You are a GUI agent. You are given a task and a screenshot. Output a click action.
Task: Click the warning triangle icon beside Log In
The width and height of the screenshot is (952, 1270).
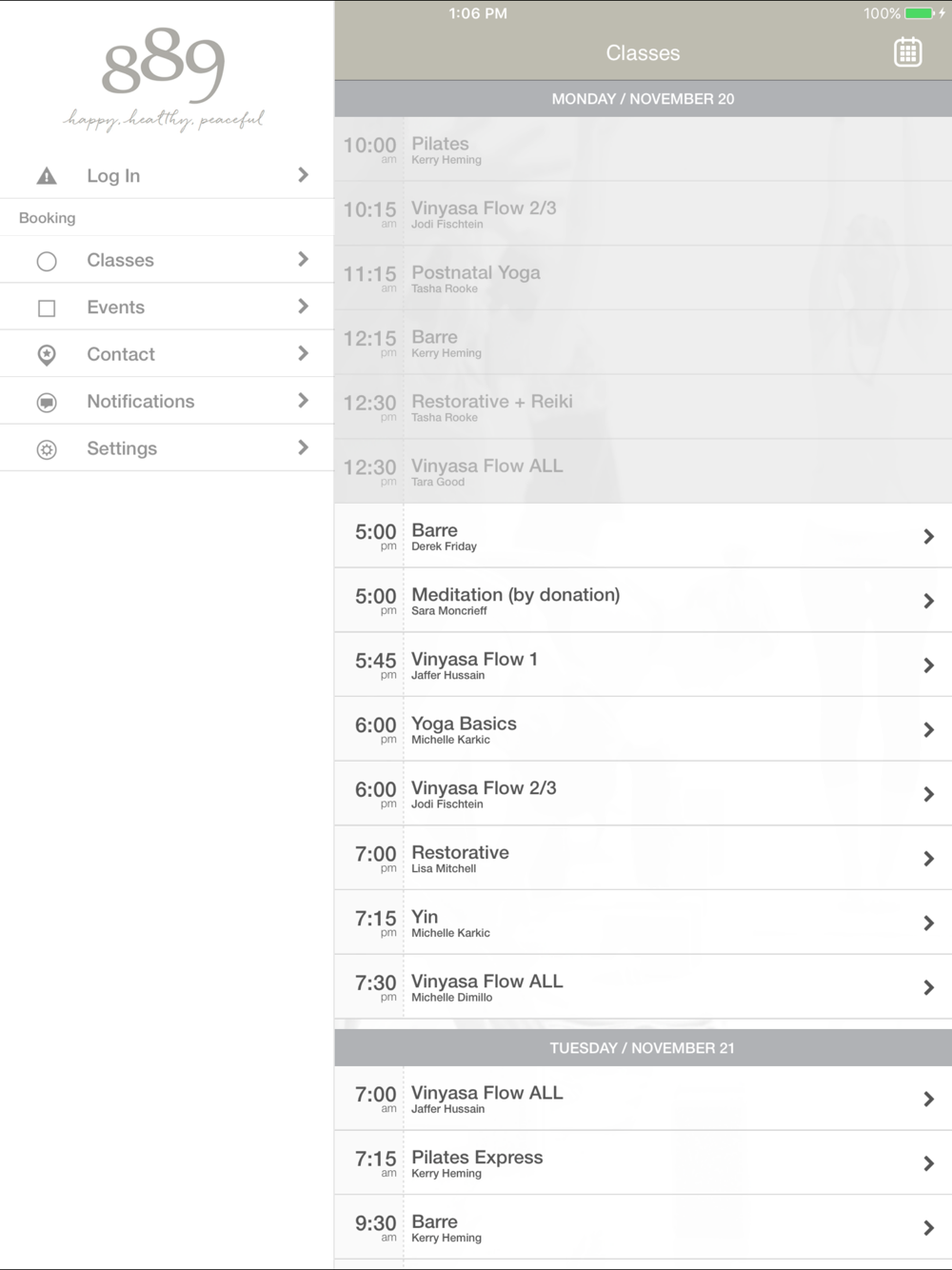[47, 176]
